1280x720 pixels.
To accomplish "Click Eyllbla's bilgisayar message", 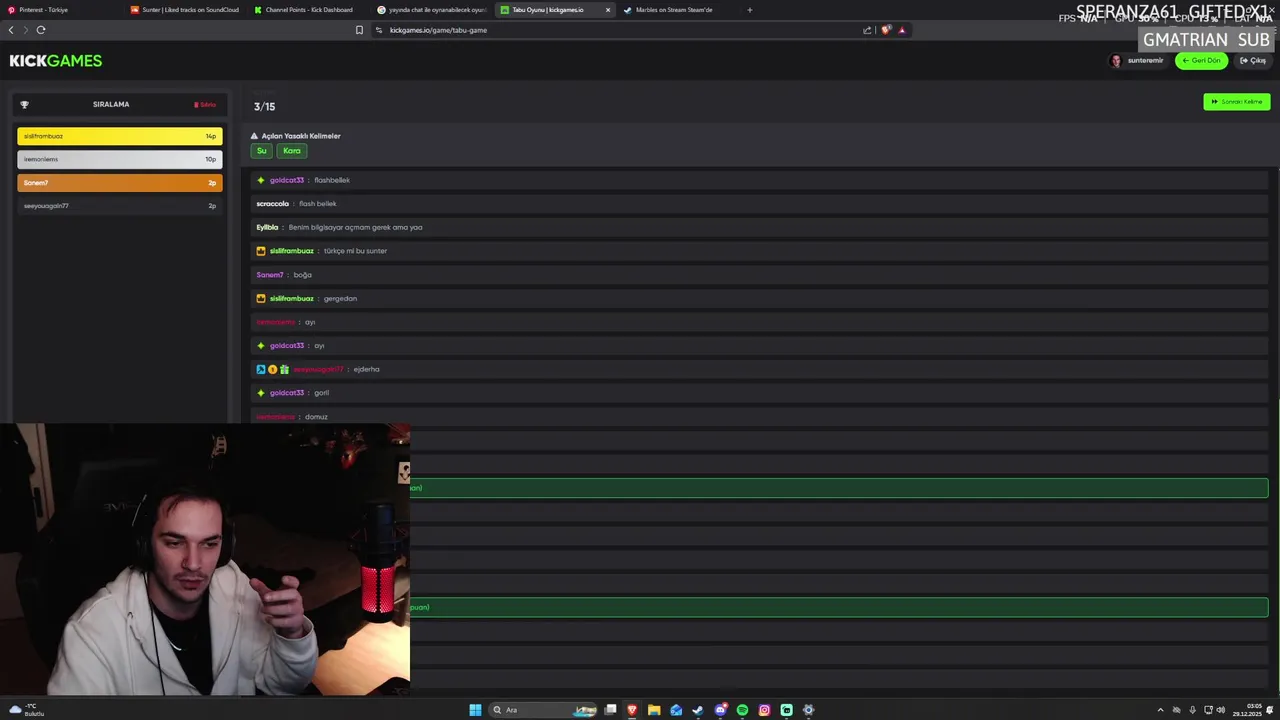I will pyautogui.click(x=759, y=227).
